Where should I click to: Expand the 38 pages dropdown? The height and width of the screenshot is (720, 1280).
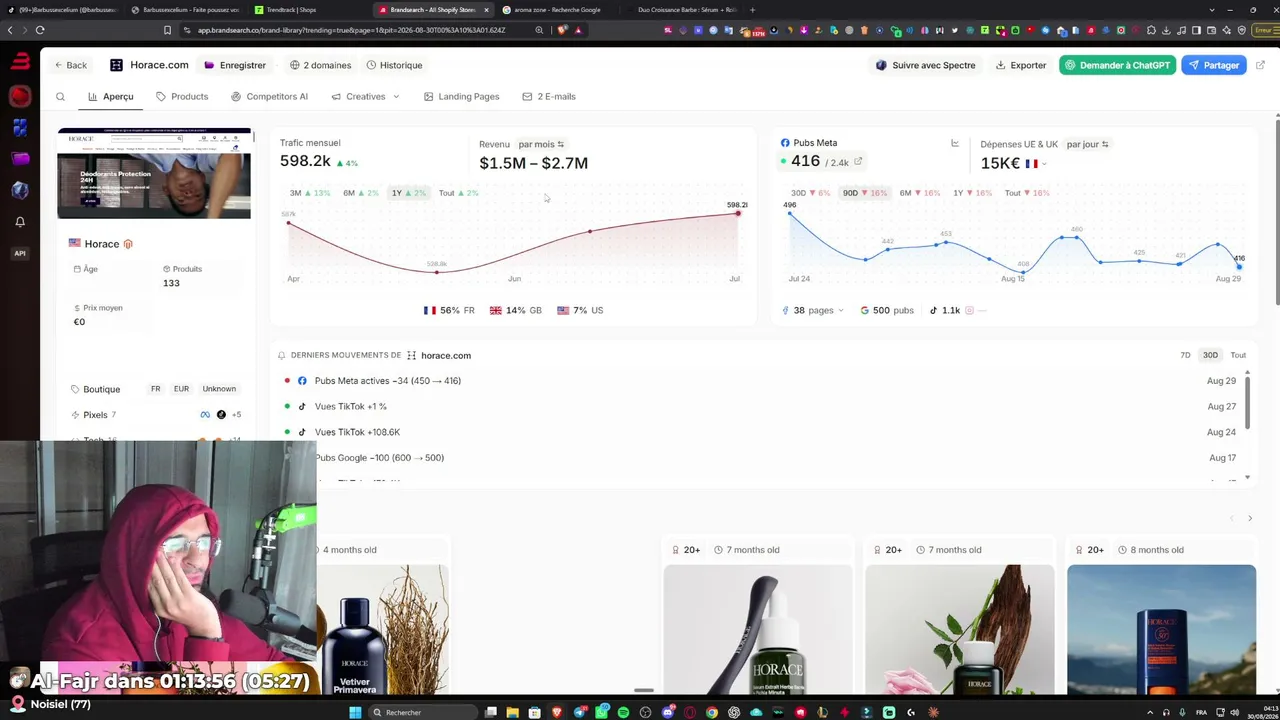click(x=812, y=310)
